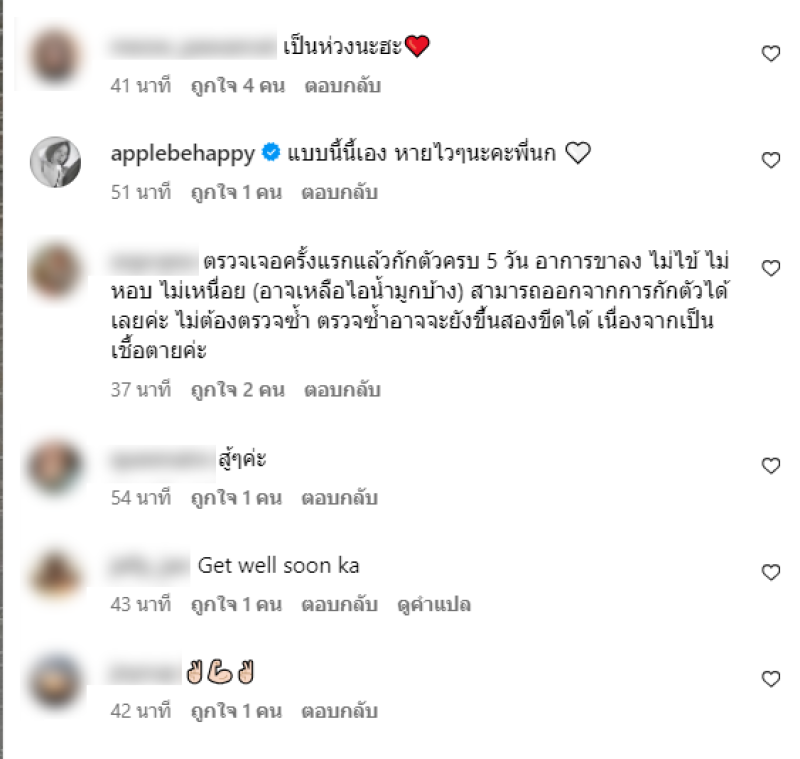Click applebehappy's verified badge
Image resolution: width=800 pixels, height=759 pixels.
[271, 152]
